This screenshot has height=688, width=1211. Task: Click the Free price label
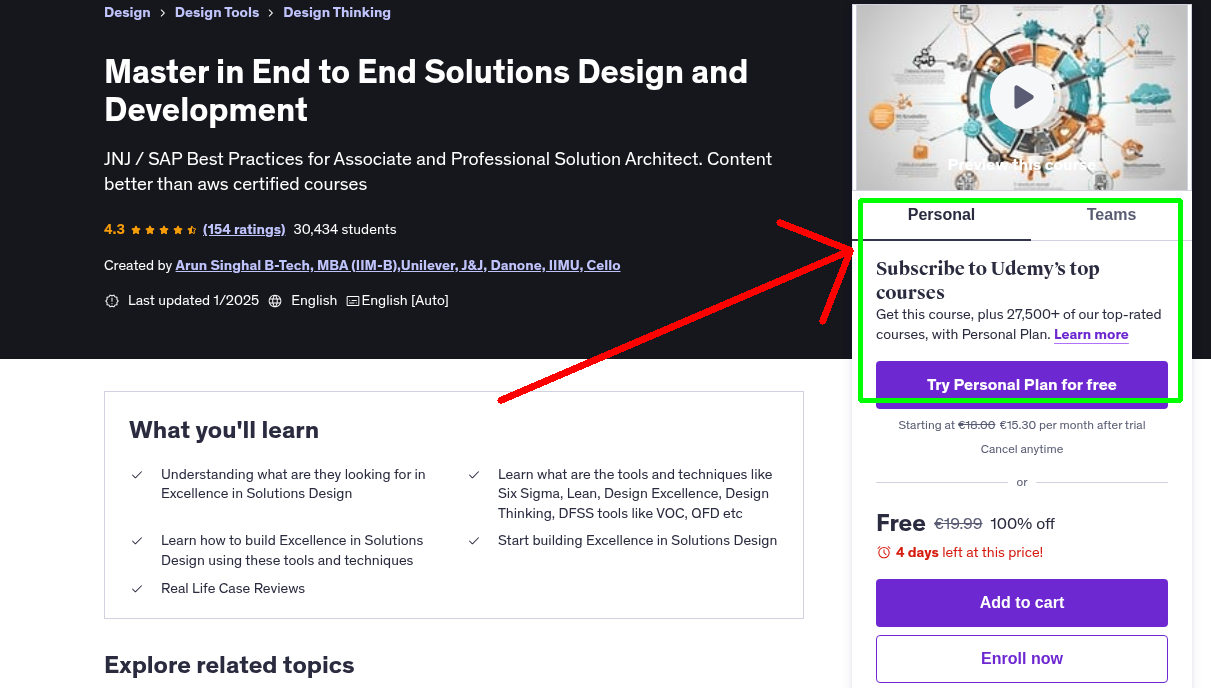click(901, 523)
